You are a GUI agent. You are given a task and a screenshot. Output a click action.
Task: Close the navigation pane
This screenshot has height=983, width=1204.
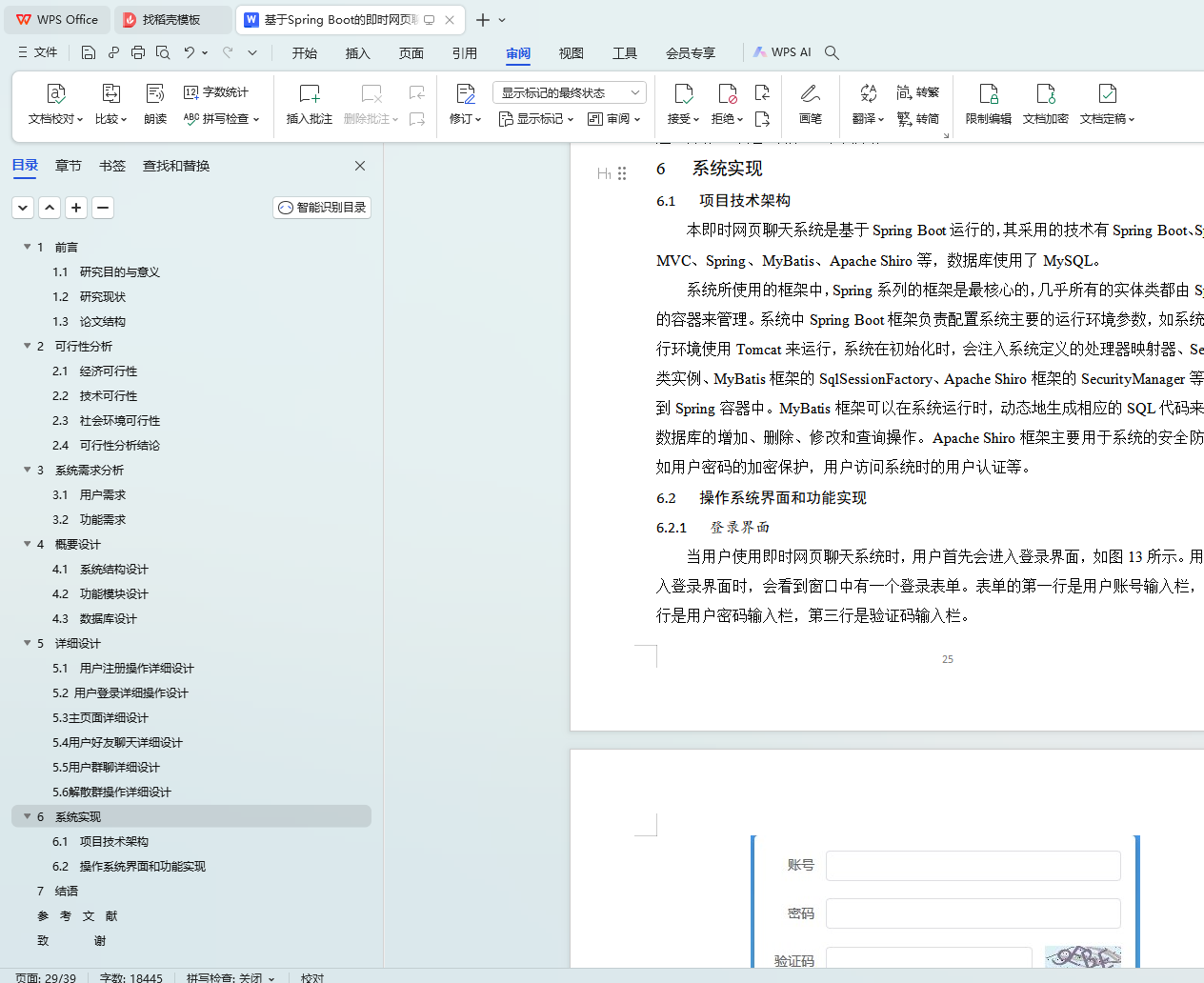[360, 166]
